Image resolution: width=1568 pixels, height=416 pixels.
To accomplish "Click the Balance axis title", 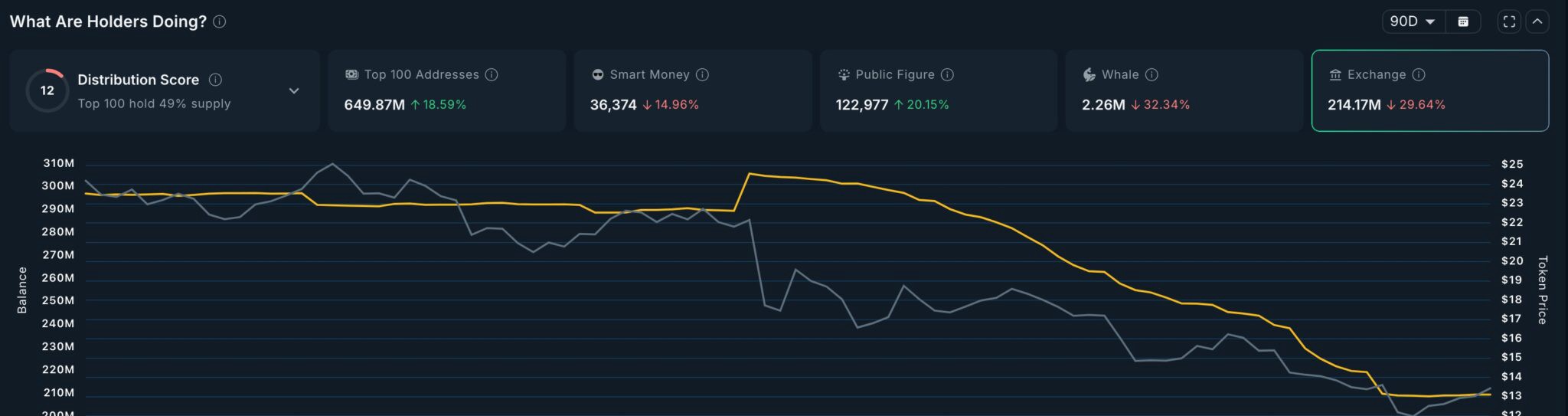I will click(22, 290).
